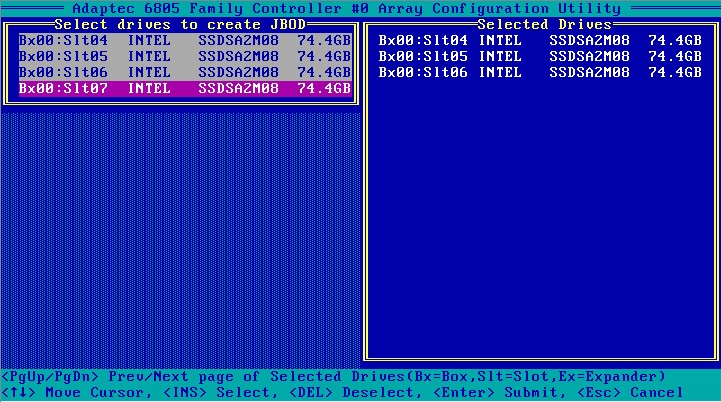Click the <PgUp/PgDn> page navigation hint
Image resolution: width=721 pixels, height=402 pixels.
click(50, 377)
